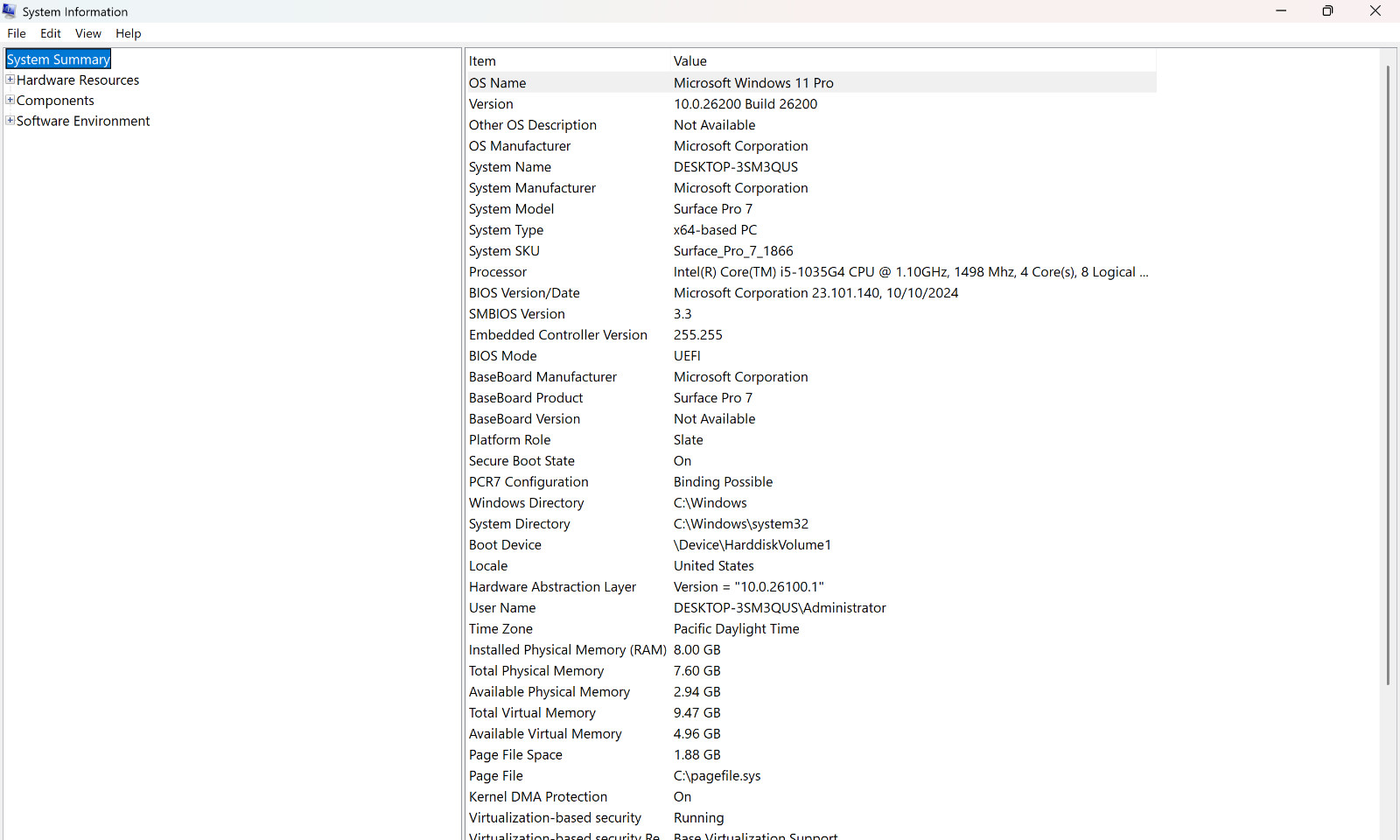This screenshot has height=840, width=1400.
Task: Select the User Name row
Action: point(811,608)
